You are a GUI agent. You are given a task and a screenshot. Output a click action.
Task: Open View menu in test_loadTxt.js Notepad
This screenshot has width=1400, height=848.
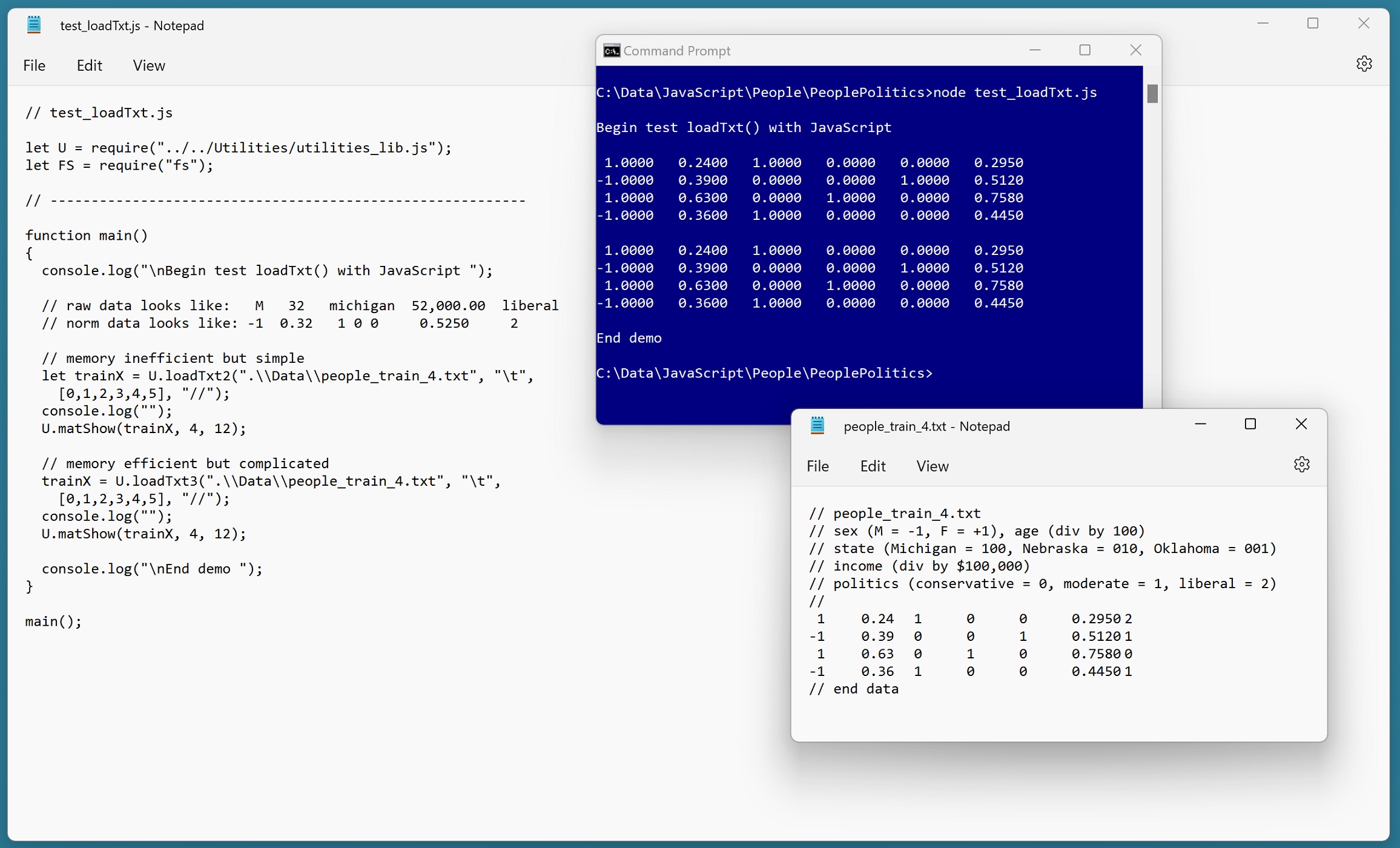tap(149, 65)
